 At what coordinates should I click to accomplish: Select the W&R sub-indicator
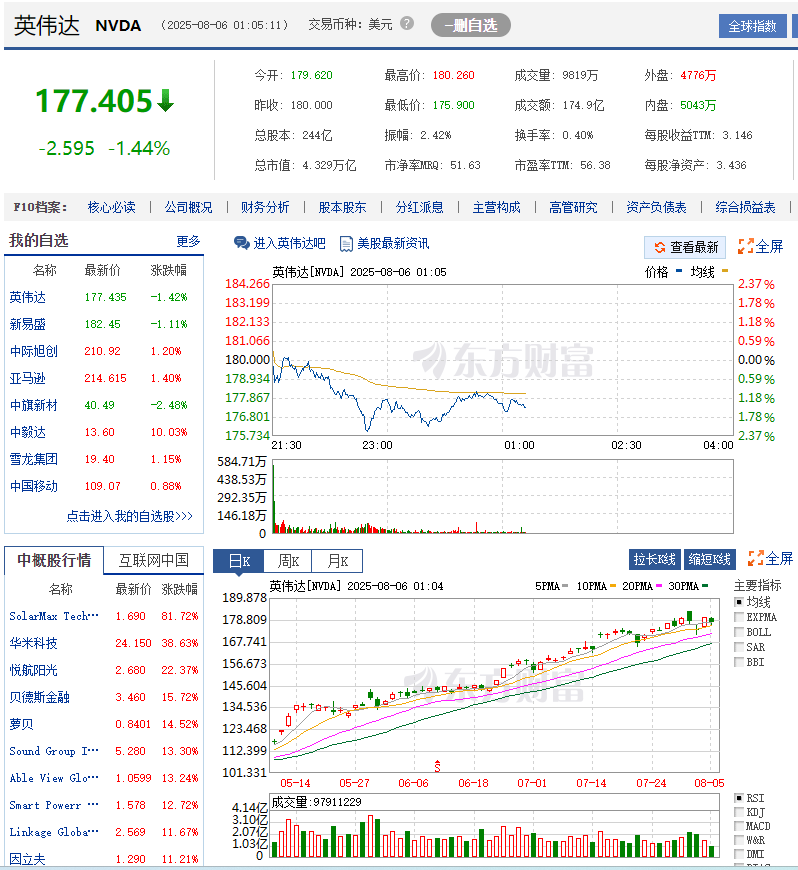[739, 840]
